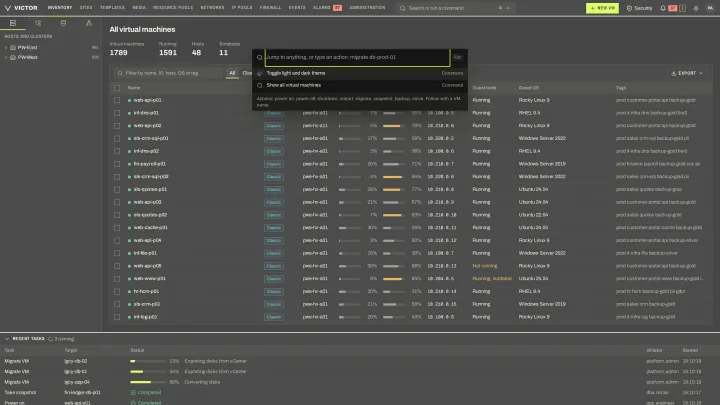Sort by the Guest OS column header
This screenshot has height=405, width=720.
(529, 88)
